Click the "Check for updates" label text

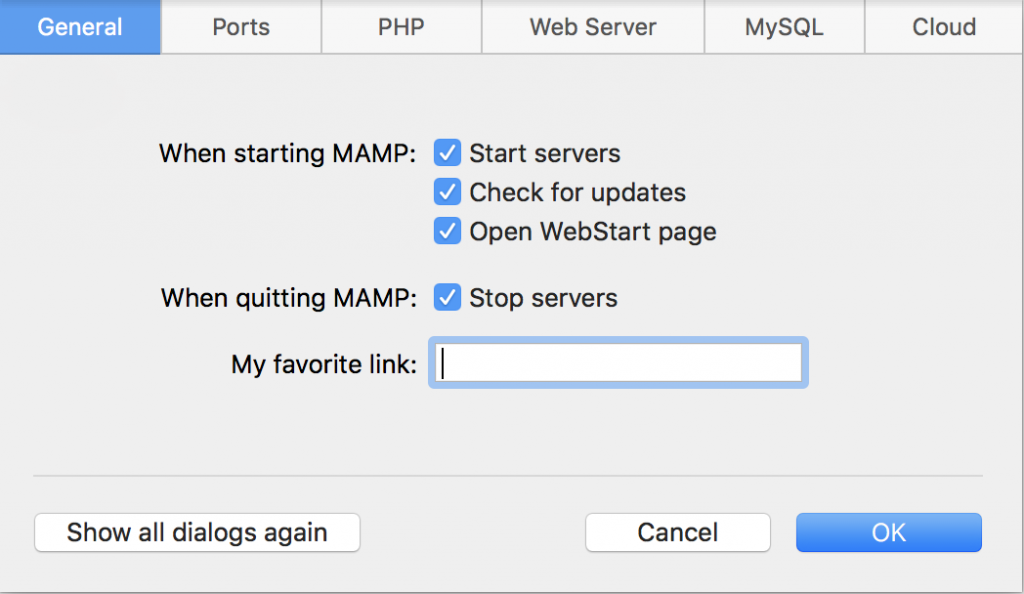(x=577, y=193)
